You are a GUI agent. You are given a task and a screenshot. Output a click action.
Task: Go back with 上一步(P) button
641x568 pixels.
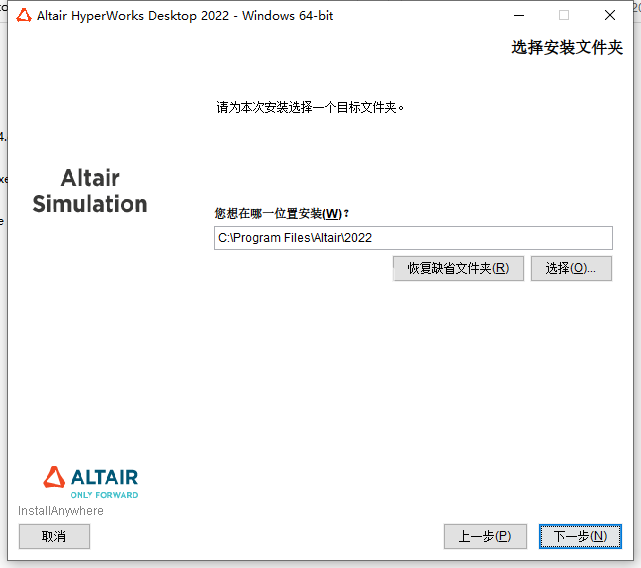click(x=485, y=536)
